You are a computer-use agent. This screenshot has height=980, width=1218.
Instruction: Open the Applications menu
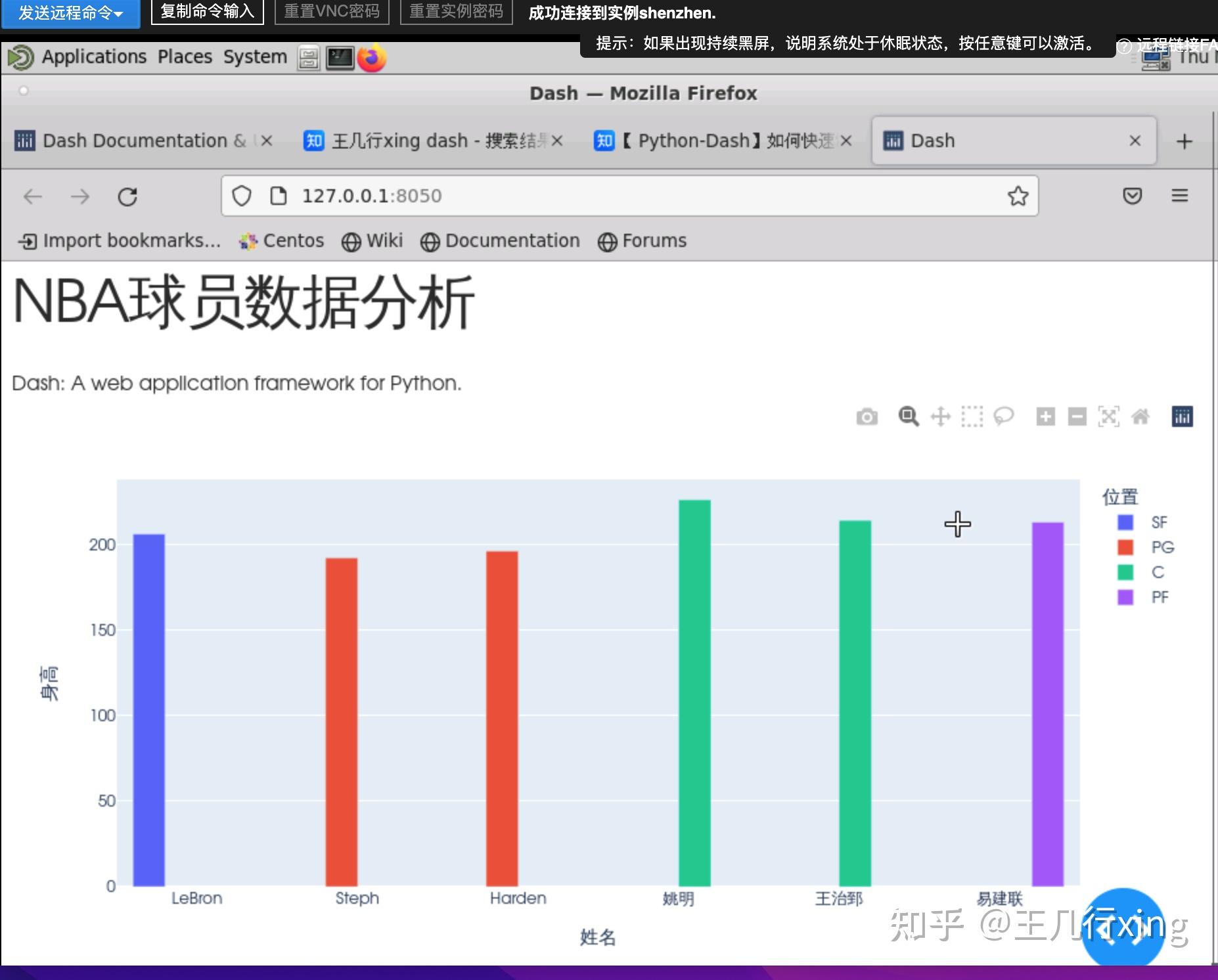coord(94,56)
